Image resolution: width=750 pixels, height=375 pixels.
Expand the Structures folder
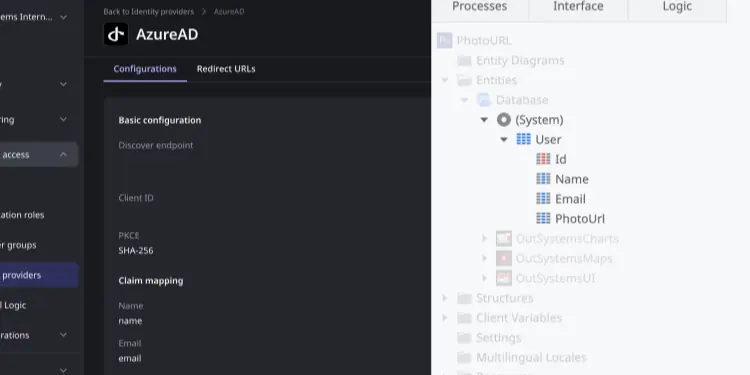(445, 298)
